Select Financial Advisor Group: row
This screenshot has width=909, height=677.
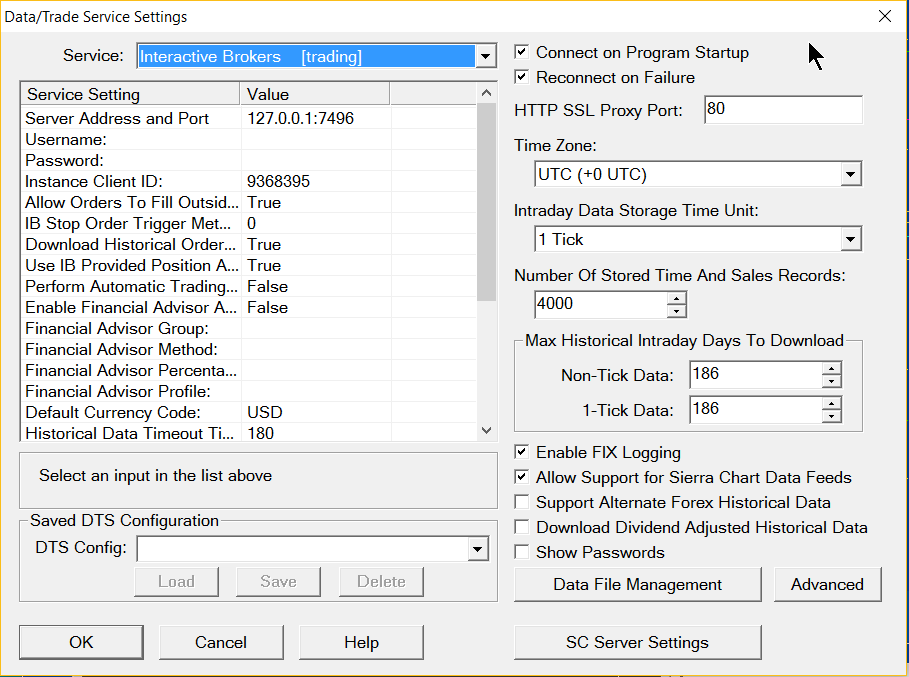249,328
